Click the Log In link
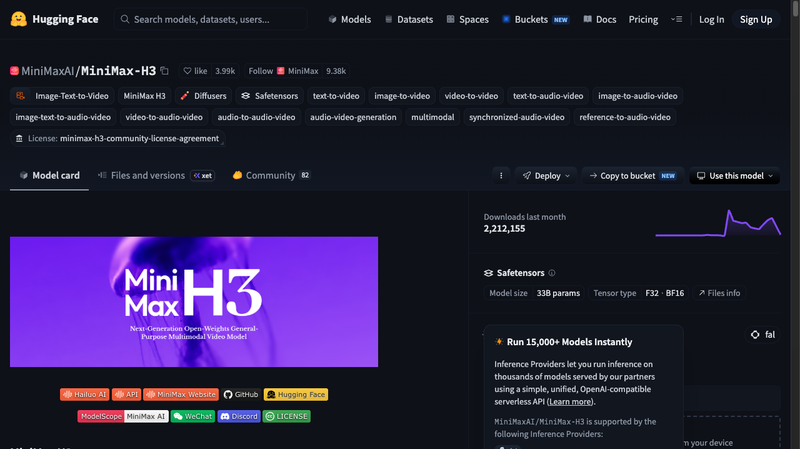The image size is (800, 449). (711, 19)
